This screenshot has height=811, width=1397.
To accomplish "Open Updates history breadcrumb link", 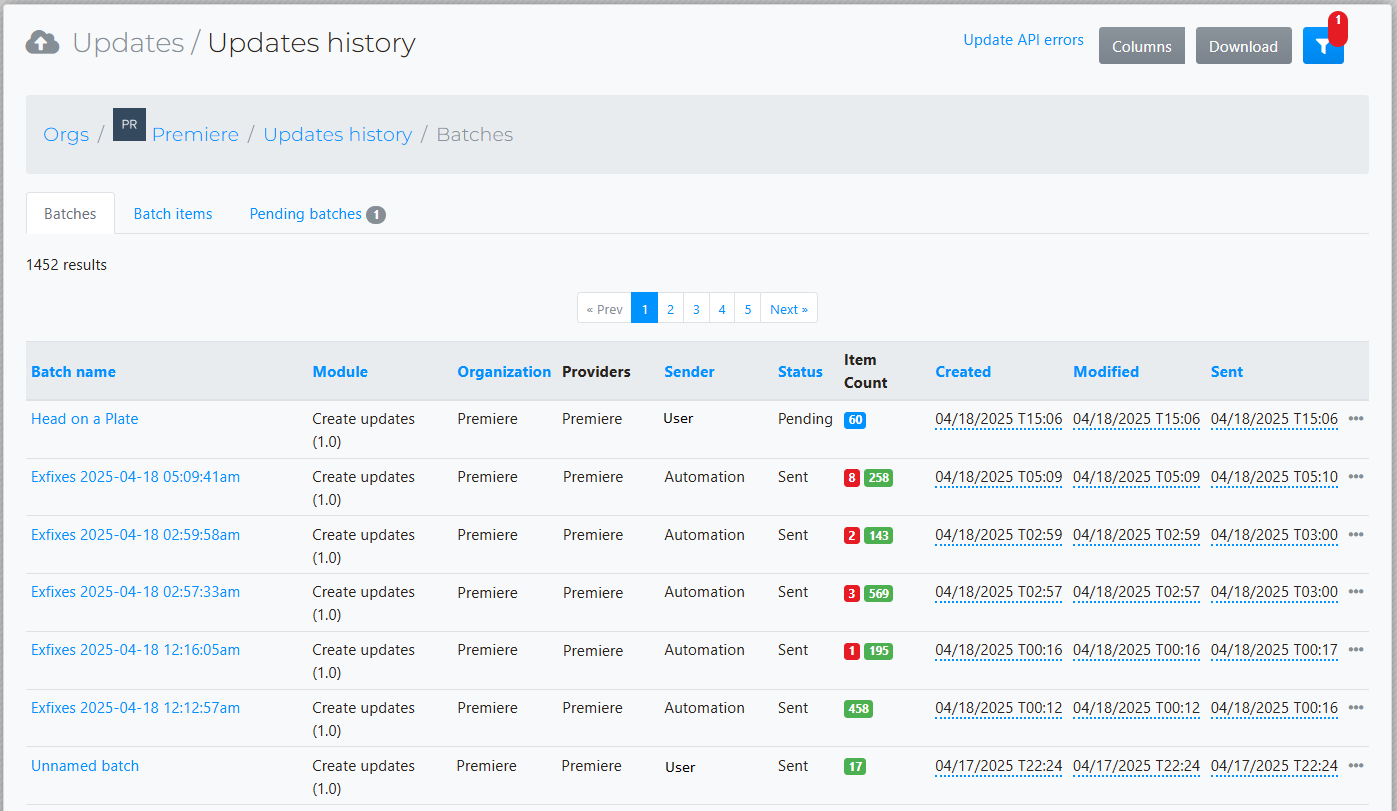I will tap(337, 134).
